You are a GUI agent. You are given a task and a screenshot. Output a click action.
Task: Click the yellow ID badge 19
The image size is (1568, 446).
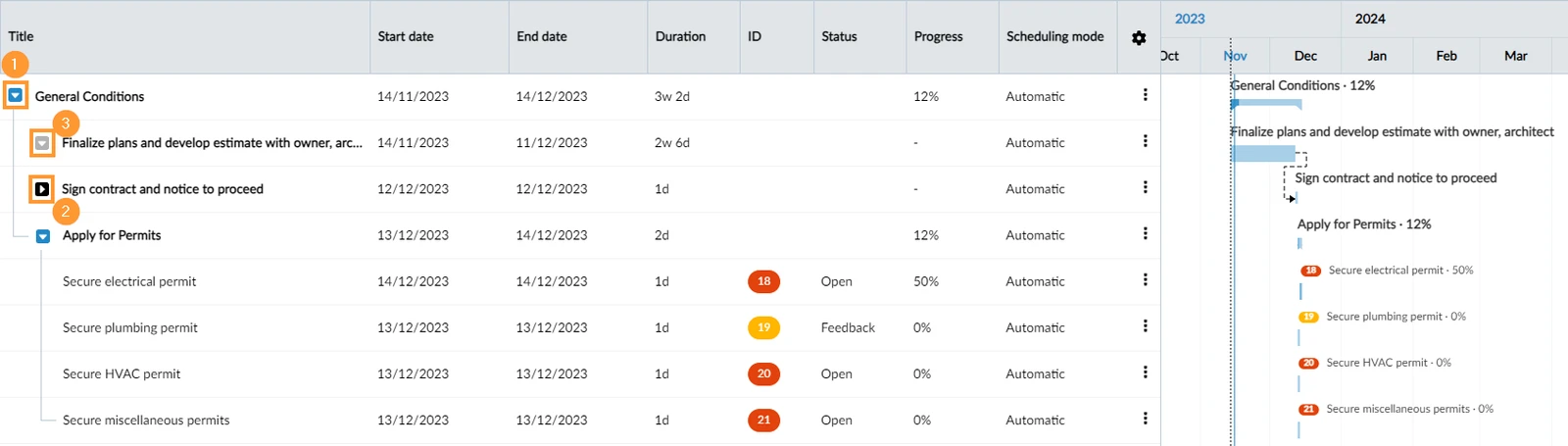click(763, 327)
